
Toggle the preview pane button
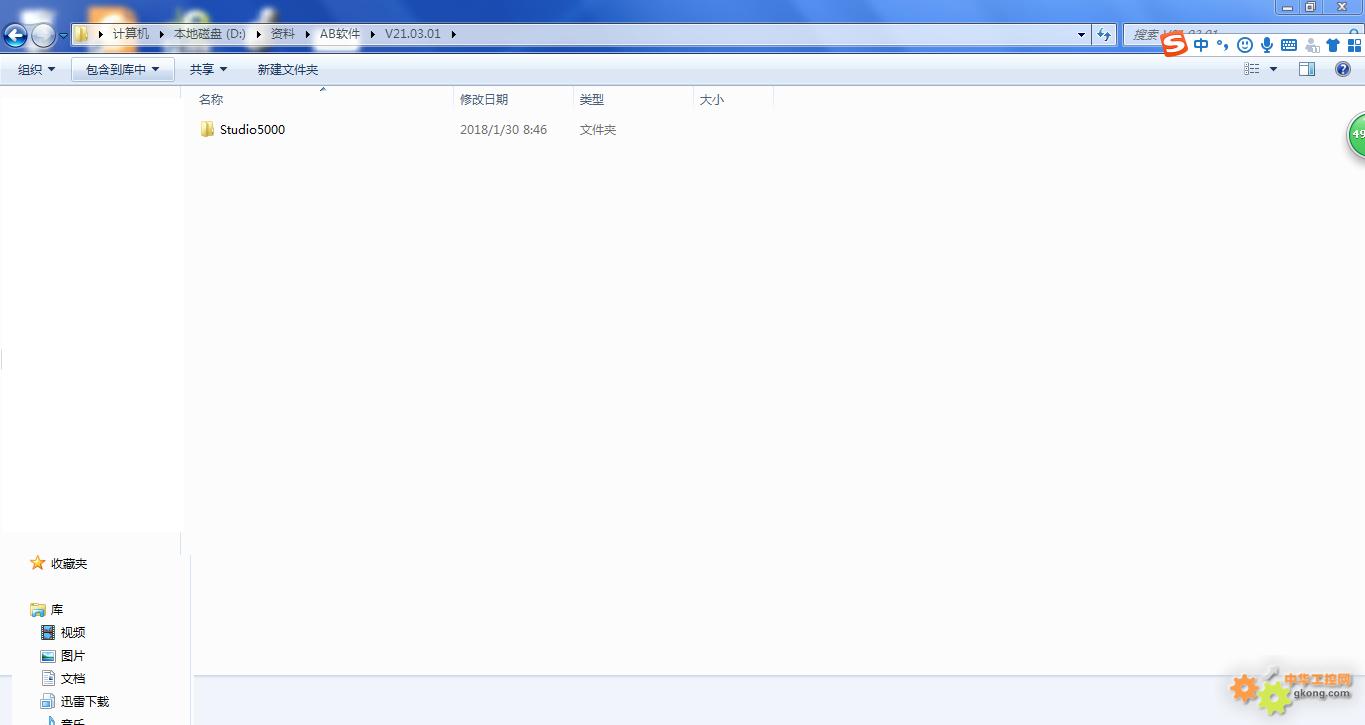[1307, 69]
